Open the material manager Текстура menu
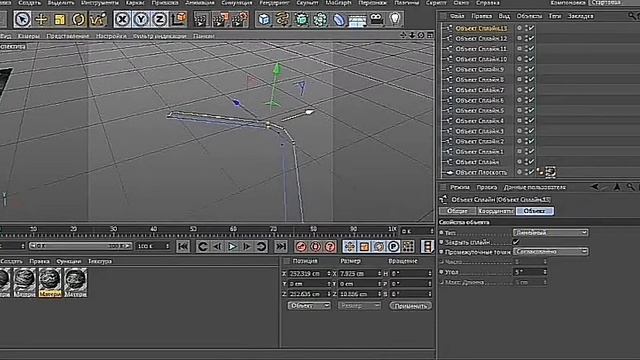The height and width of the screenshot is (360, 640). click(100, 261)
